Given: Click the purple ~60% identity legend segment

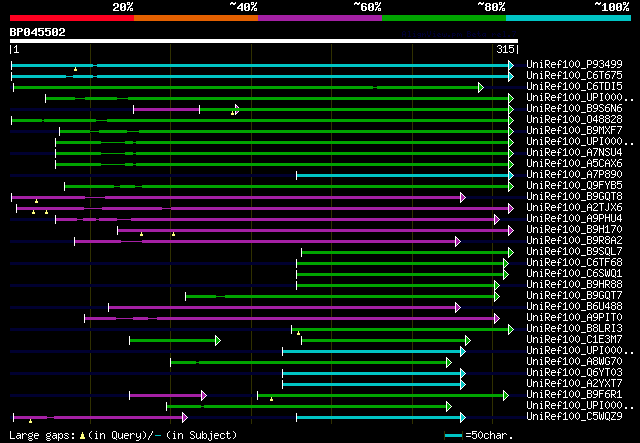Looking at the screenshot, I should (x=320, y=18).
